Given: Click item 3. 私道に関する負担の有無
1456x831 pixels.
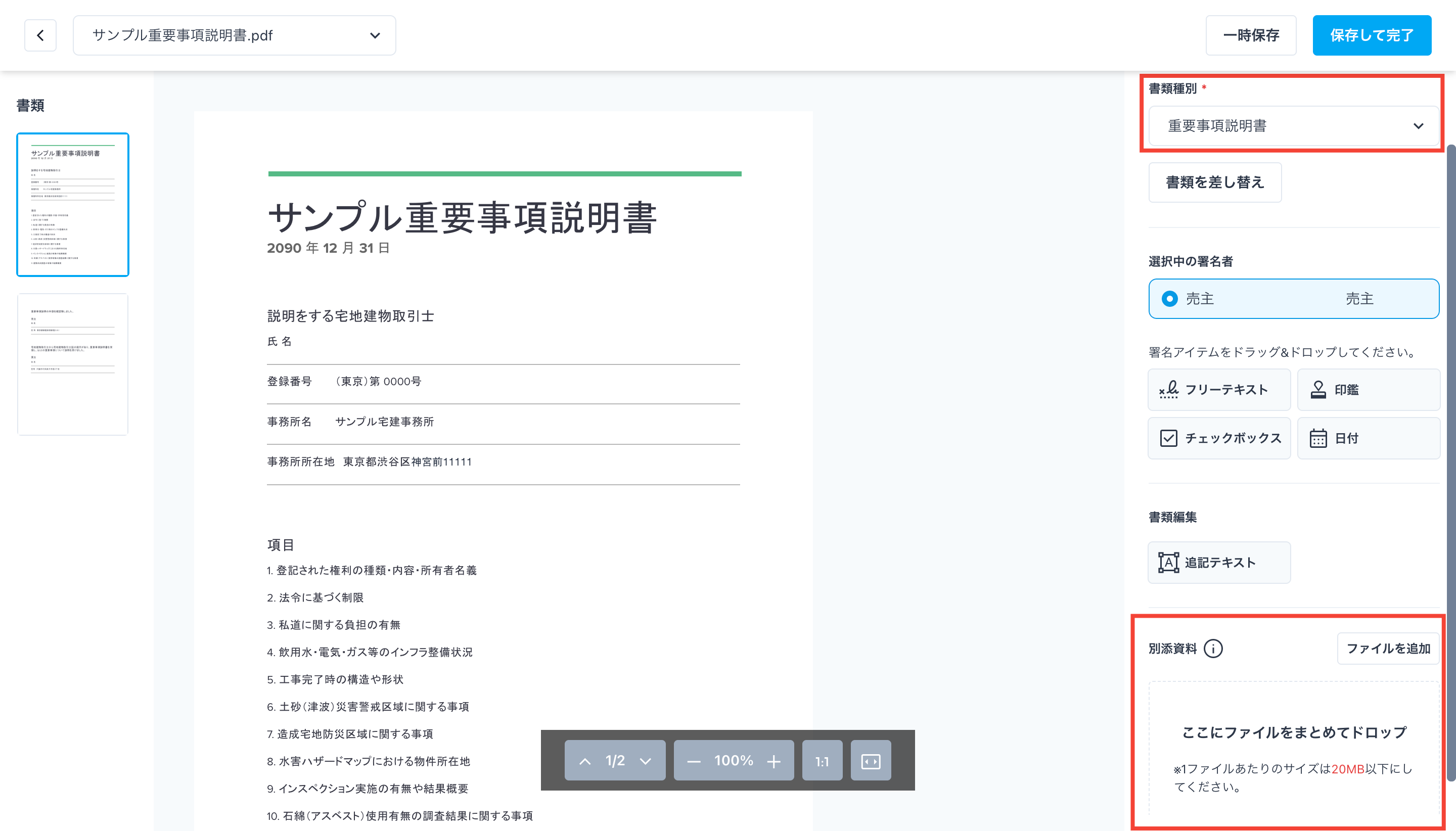Looking at the screenshot, I should click(x=333, y=625).
